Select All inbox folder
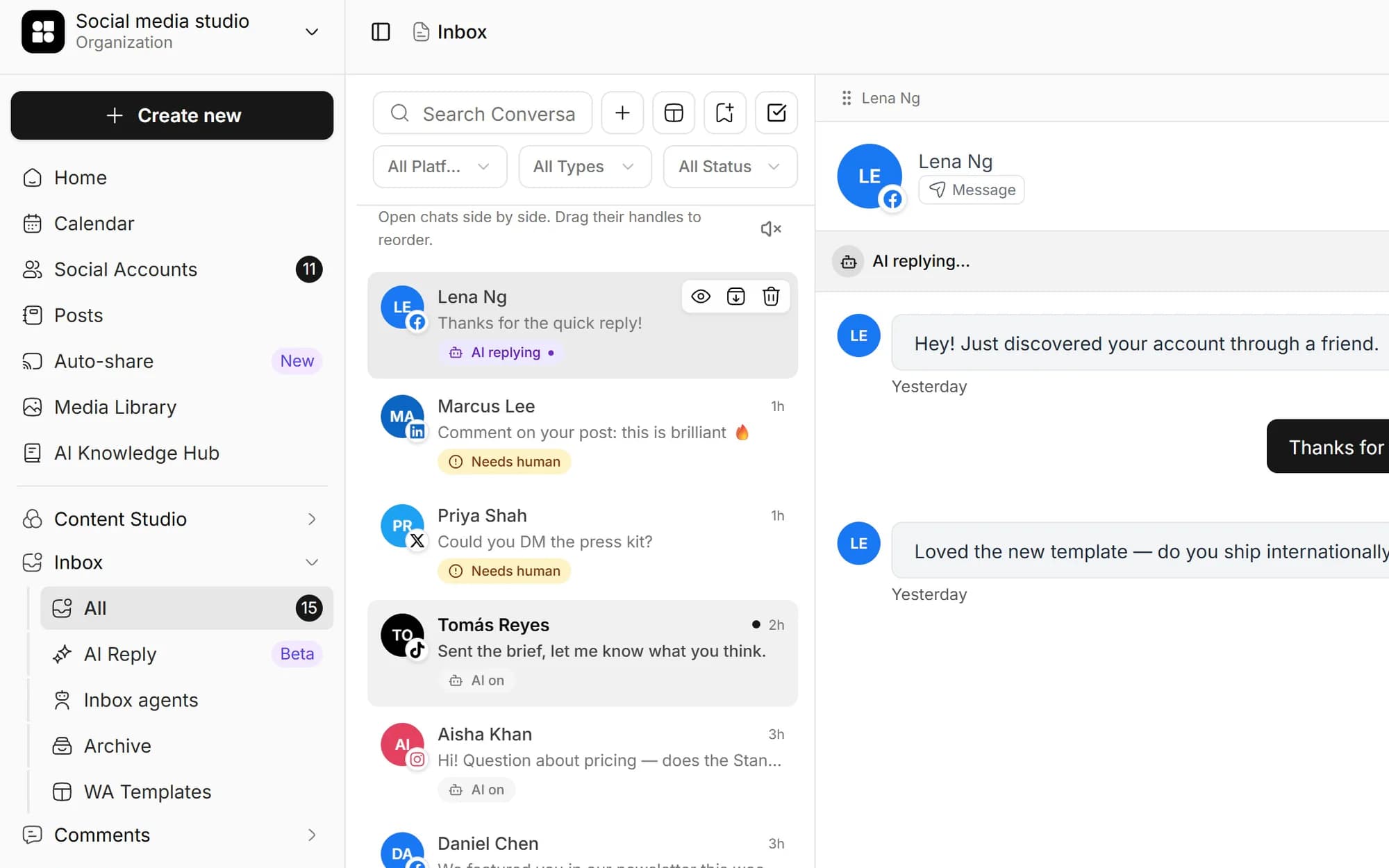This screenshot has height=868, width=1389. pos(187,608)
